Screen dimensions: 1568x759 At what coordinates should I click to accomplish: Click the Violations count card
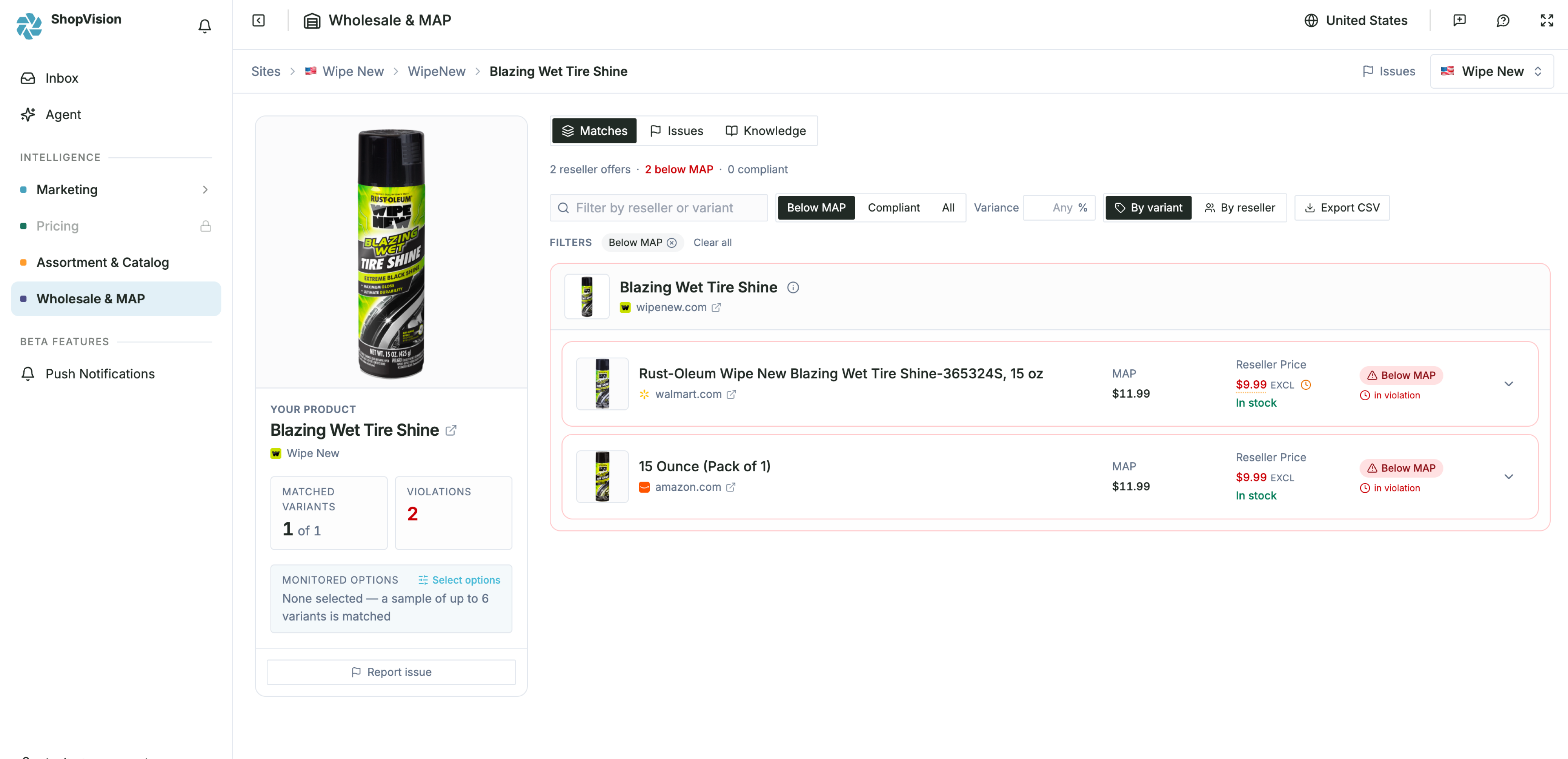[453, 513]
